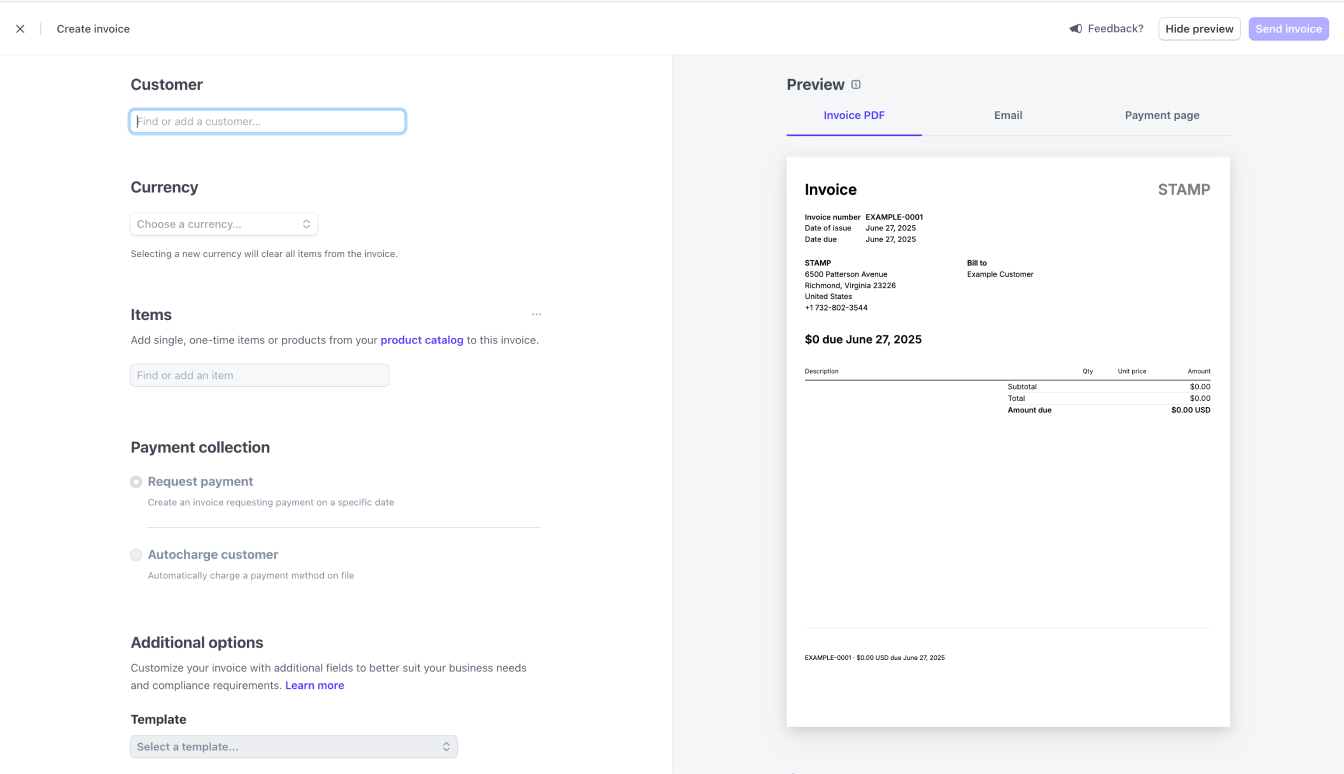Click the Feedback? text link
1344x774 pixels.
click(x=1115, y=29)
